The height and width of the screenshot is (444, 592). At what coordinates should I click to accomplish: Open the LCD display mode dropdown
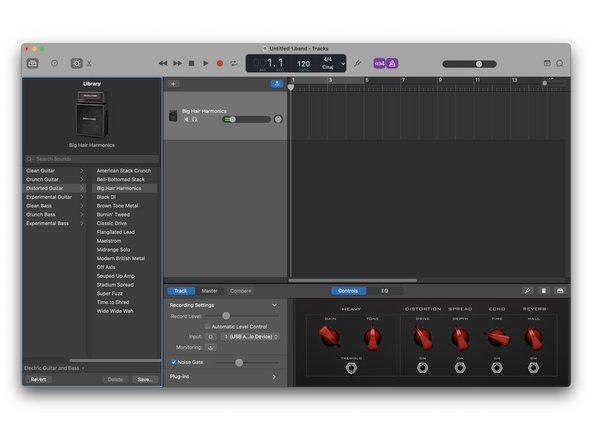[343, 63]
